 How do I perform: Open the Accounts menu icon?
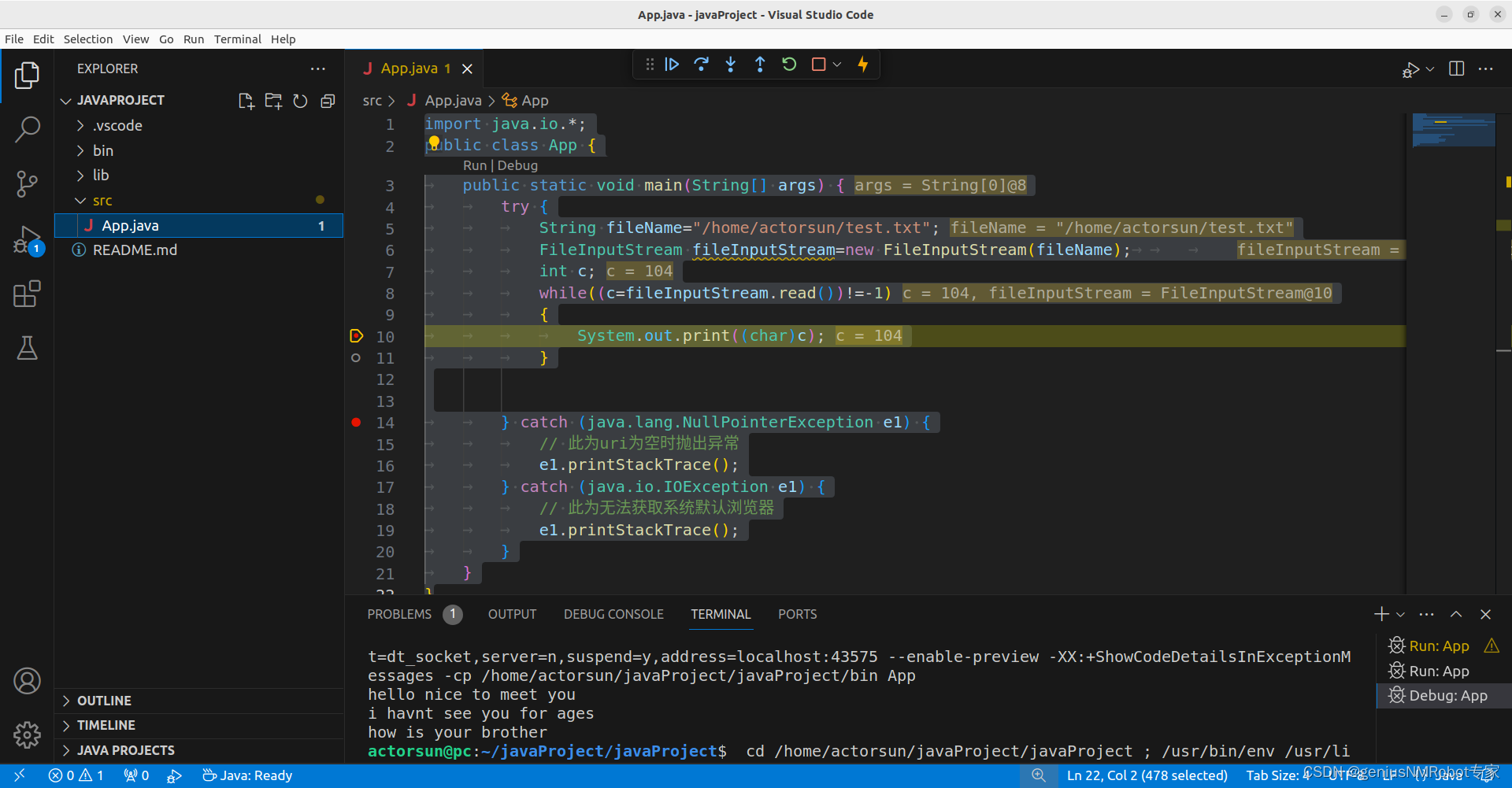click(27, 681)
